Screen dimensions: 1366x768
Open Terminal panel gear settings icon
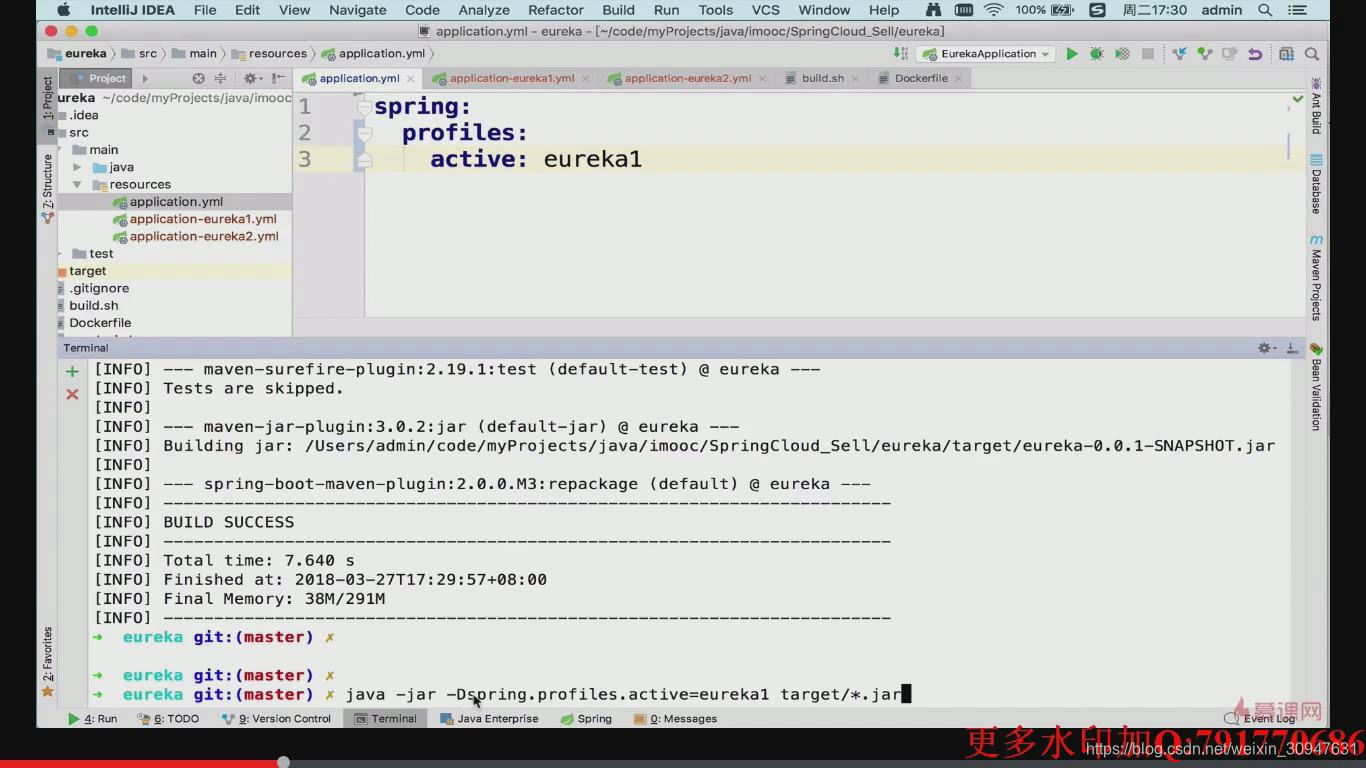(1266, 348)
